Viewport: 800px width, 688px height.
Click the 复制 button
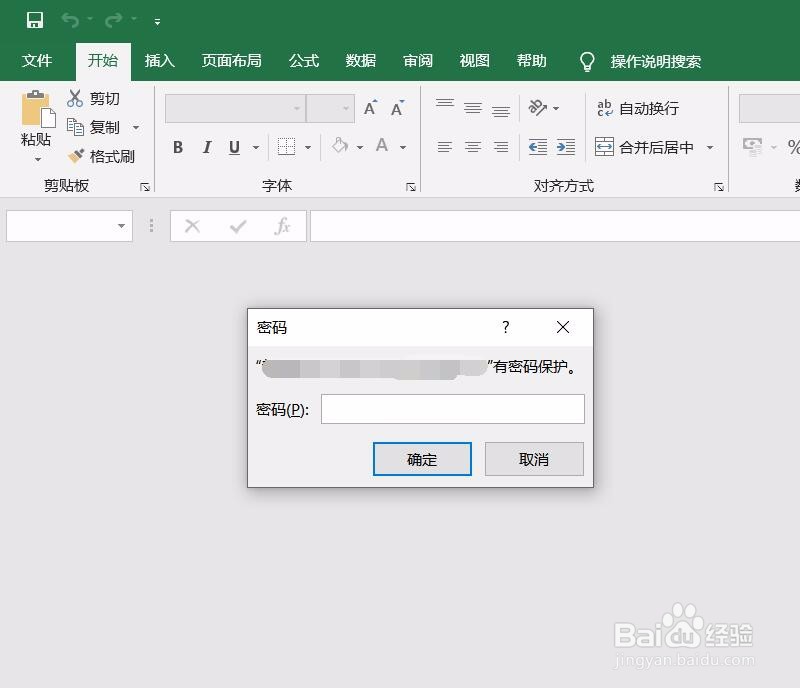point(93,127)
